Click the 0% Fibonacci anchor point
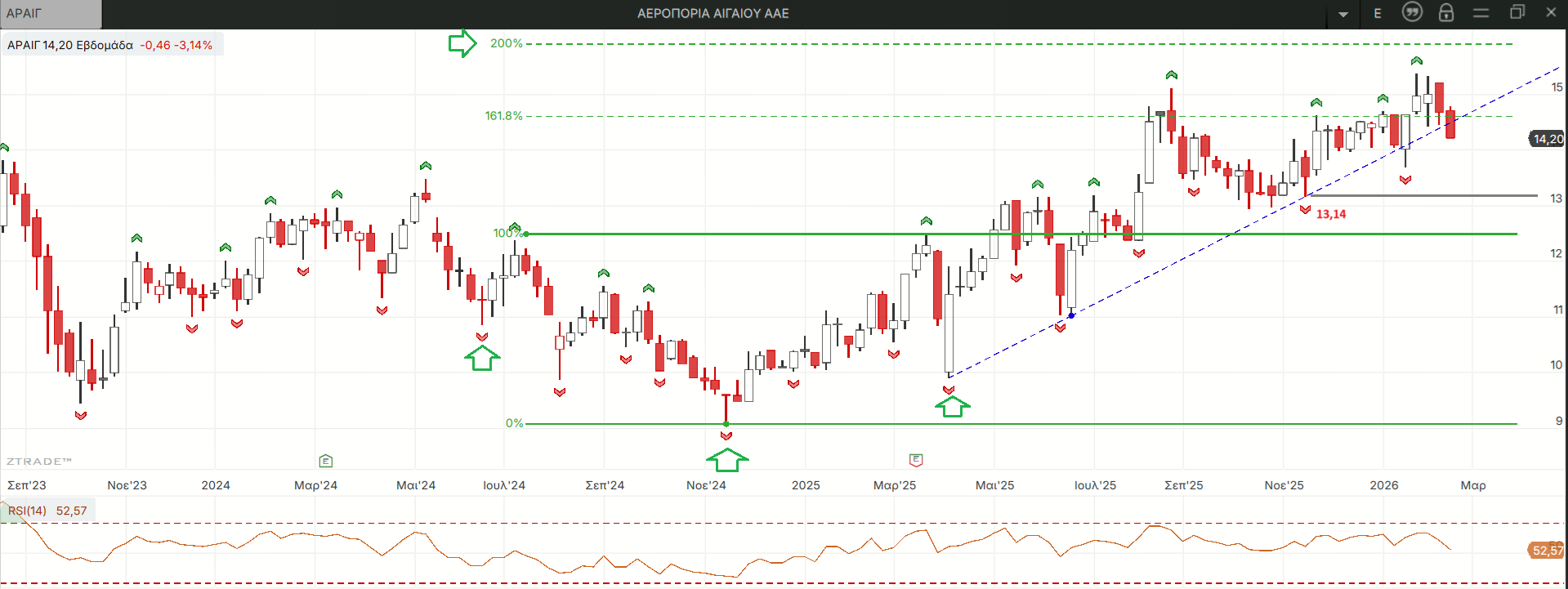The image size is (1568, 589). [726, 424]
